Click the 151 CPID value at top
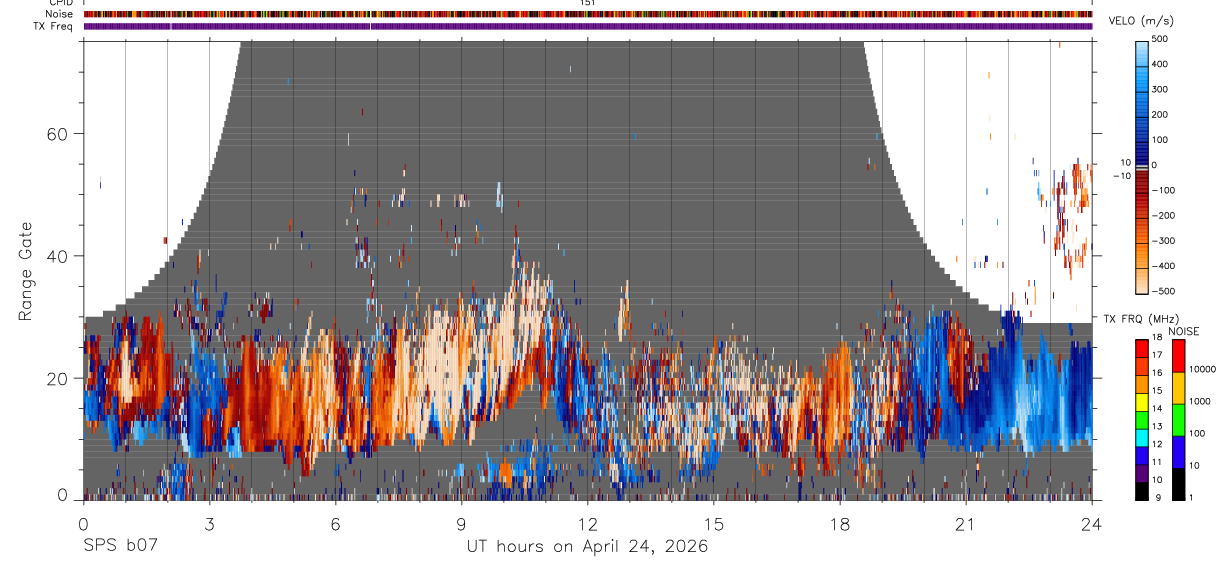1228x567 pixels. (x=587, y=3)
